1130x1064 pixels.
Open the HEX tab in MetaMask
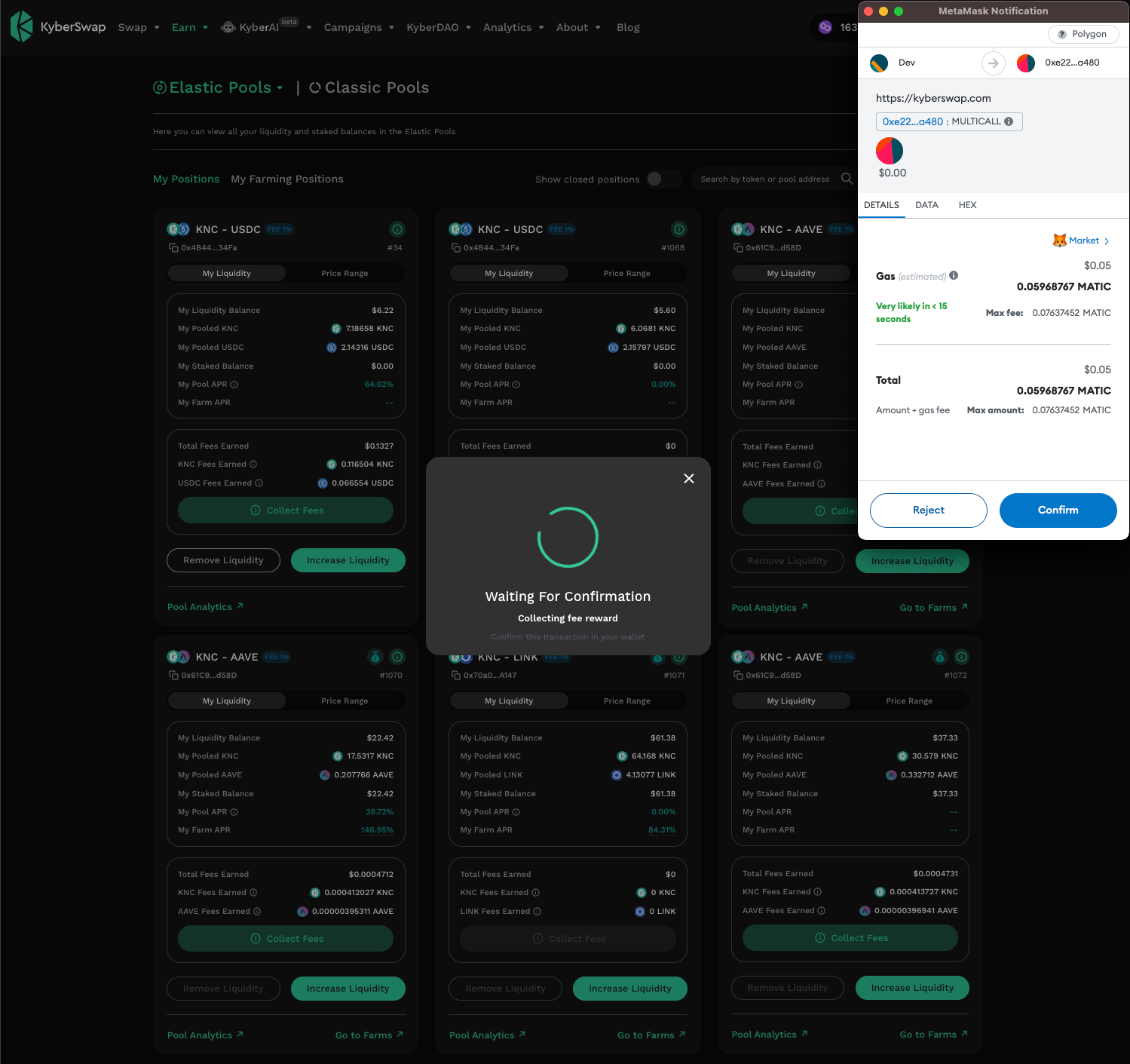point(967,205)
